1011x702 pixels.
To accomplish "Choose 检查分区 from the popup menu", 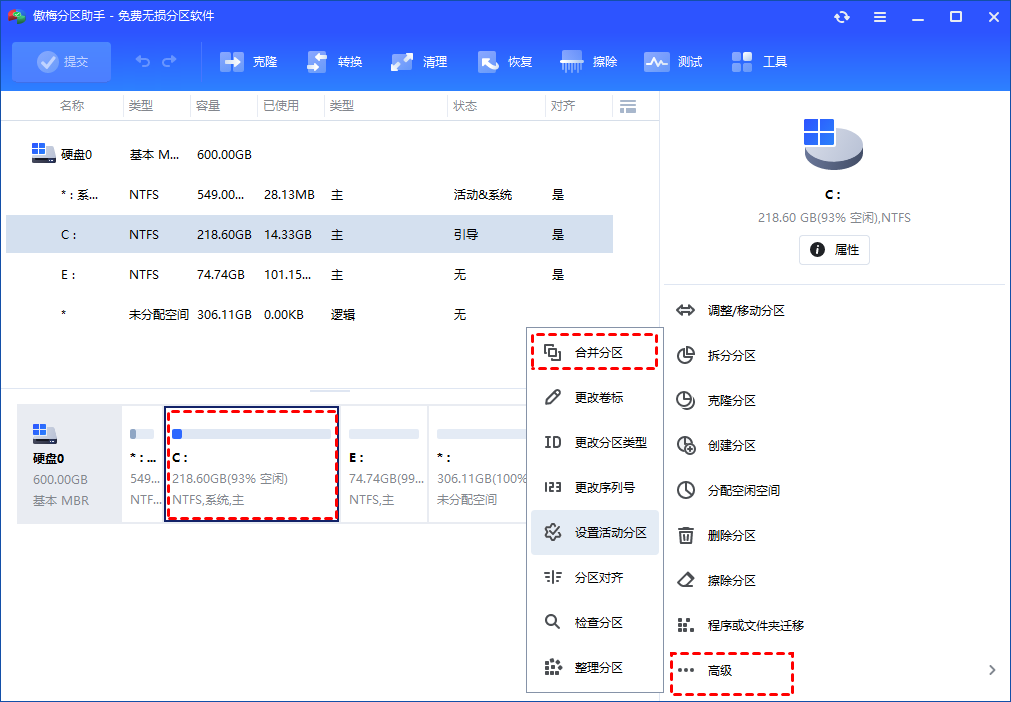I will (597, 623).
